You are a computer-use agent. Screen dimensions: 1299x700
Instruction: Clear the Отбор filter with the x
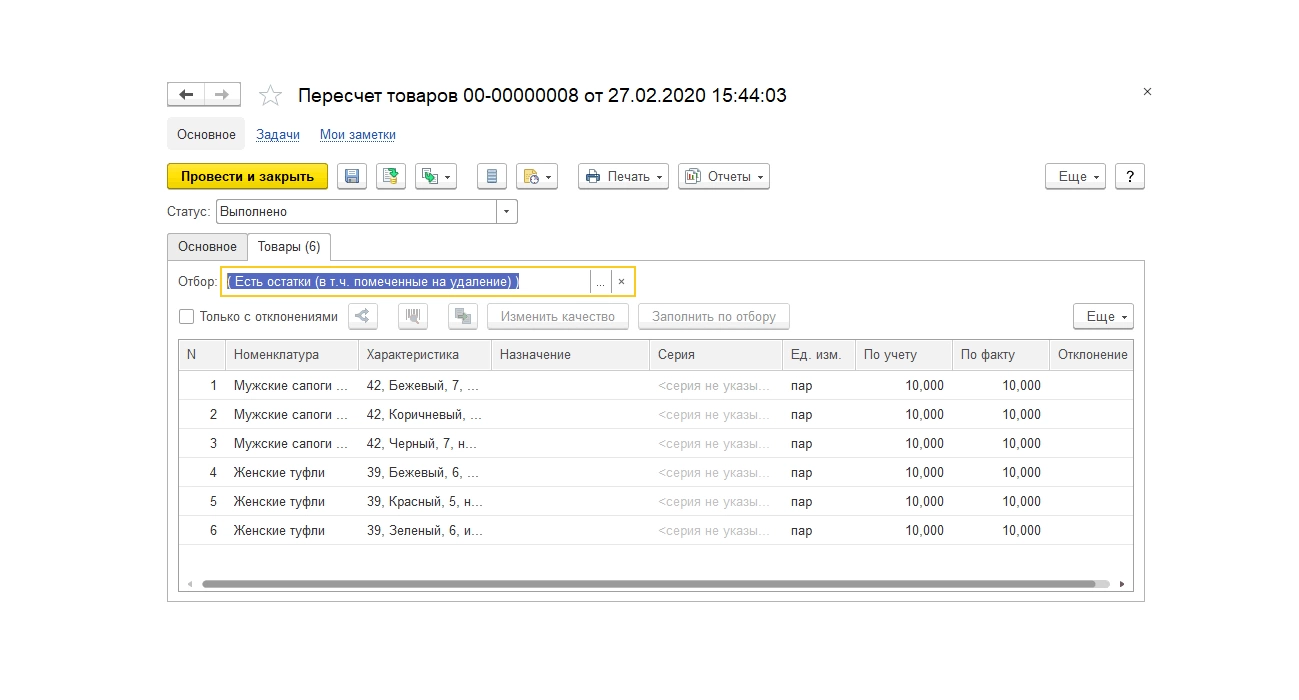click(x=622, y=282)
